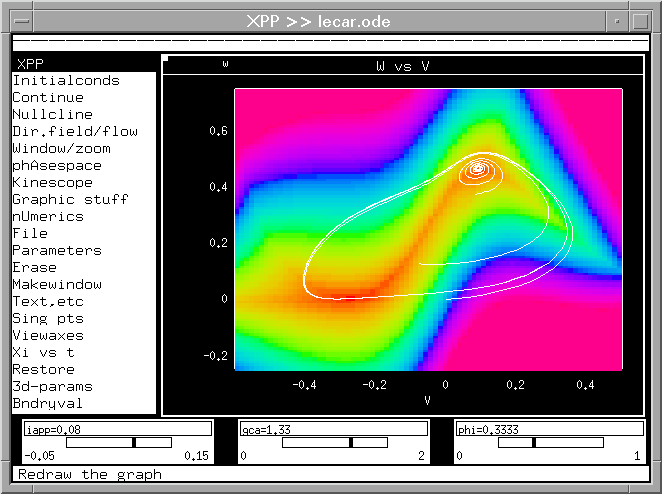This screenshot has width=662, height=494.
Task: Click the phi=0.3333 value field
Action: tap(550, 429)
